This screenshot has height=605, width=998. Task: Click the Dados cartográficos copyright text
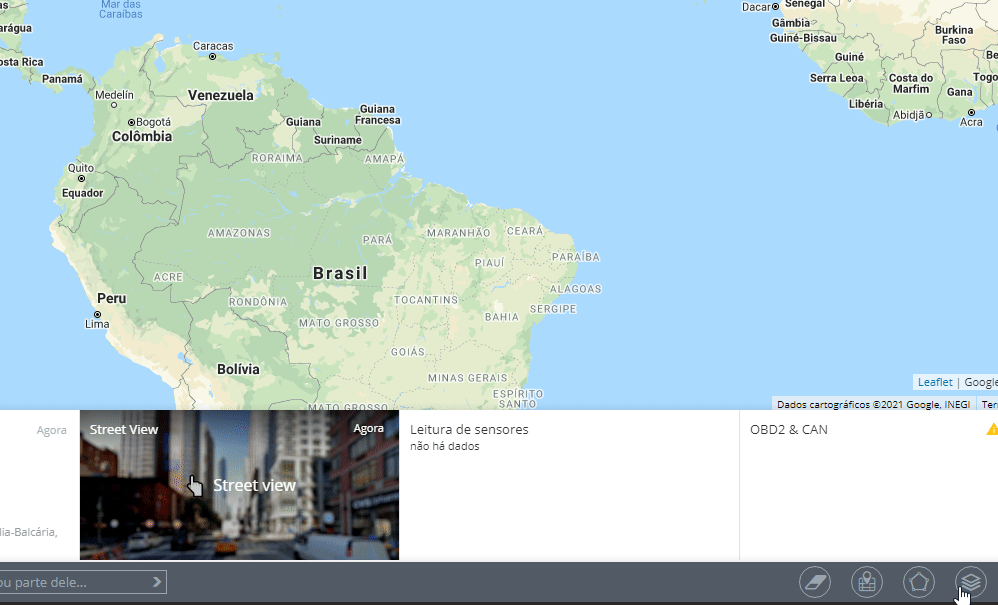point(873,405)
